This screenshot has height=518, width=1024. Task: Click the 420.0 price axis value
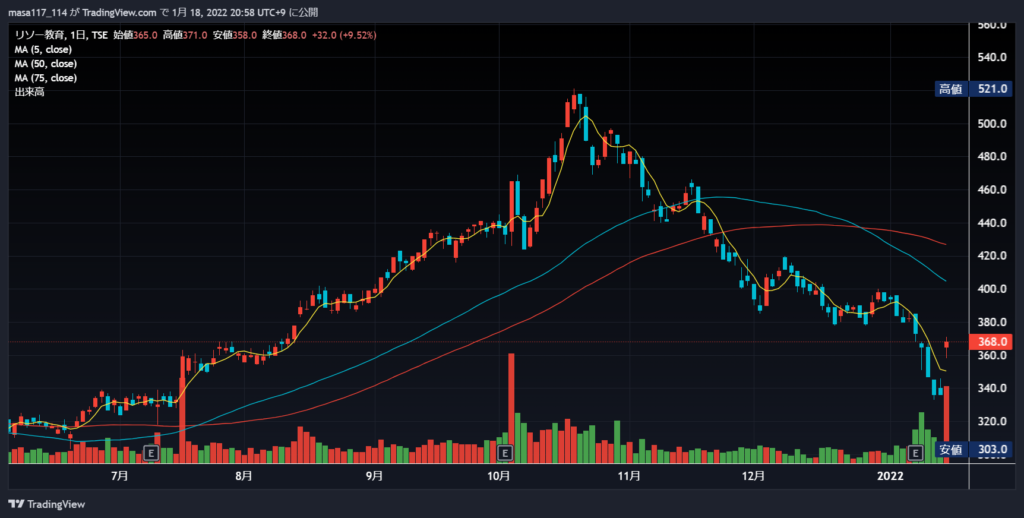pyautogui.click(x=993, y=256)
